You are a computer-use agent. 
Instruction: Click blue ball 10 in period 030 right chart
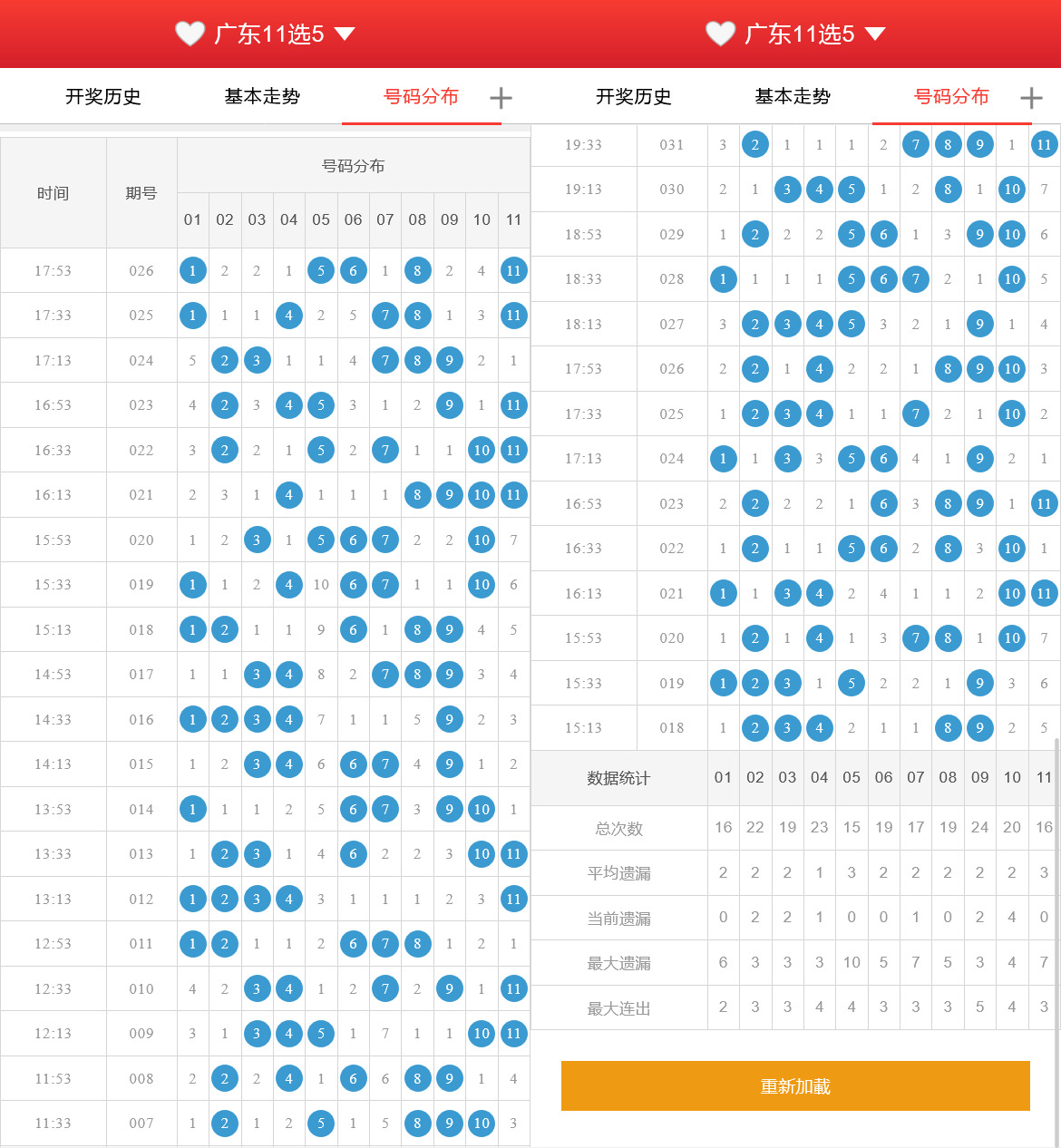click(x=1011, y=190)
